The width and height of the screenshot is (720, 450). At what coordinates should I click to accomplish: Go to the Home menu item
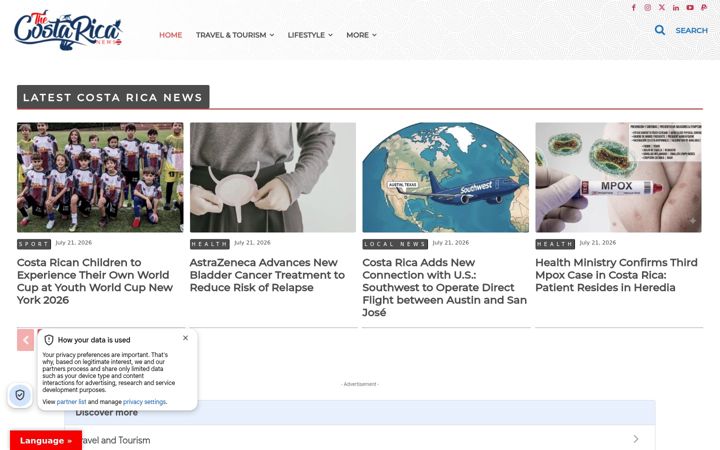170,35
